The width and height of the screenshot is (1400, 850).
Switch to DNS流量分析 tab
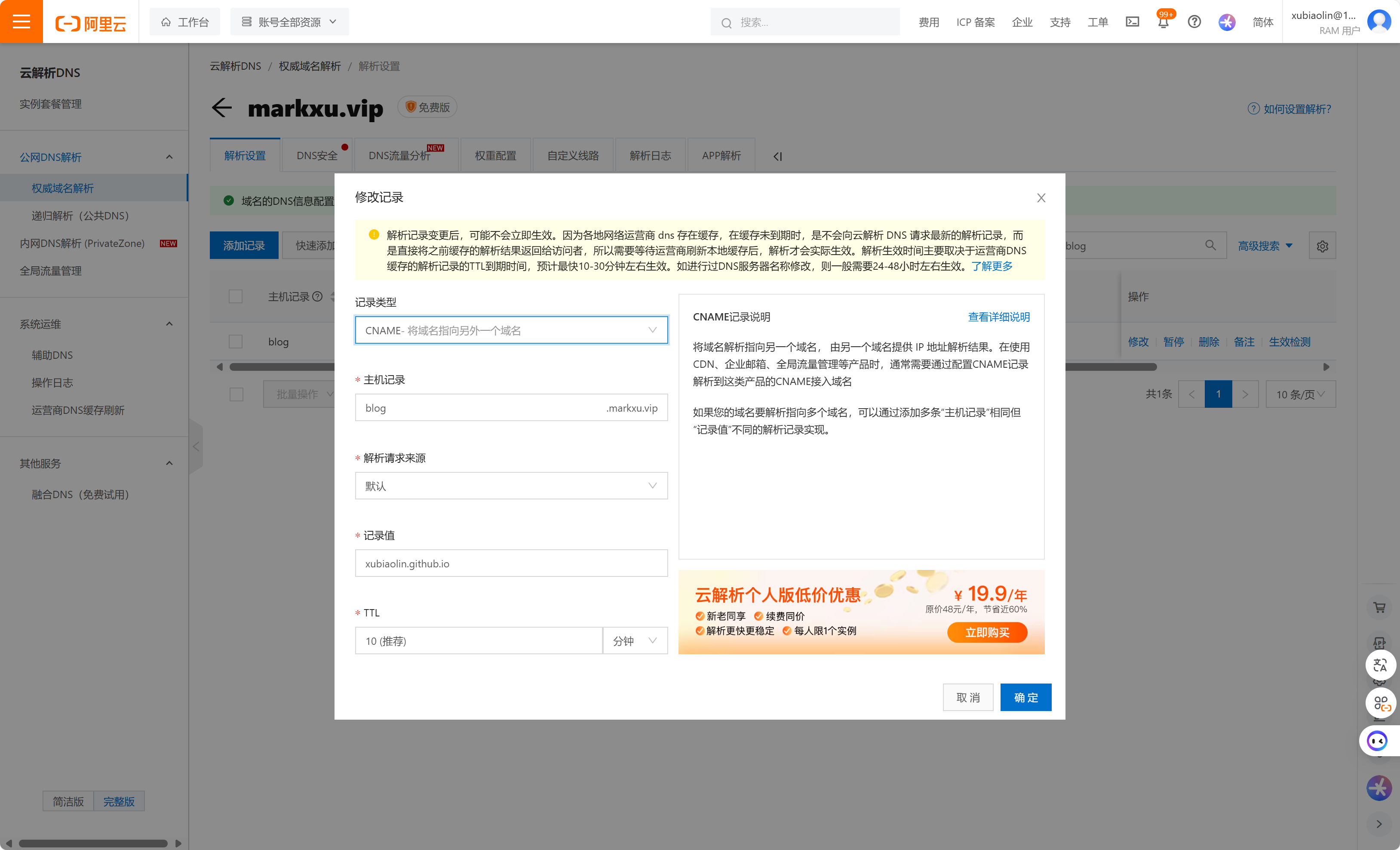pyautogui.click(x=406, y=155)
